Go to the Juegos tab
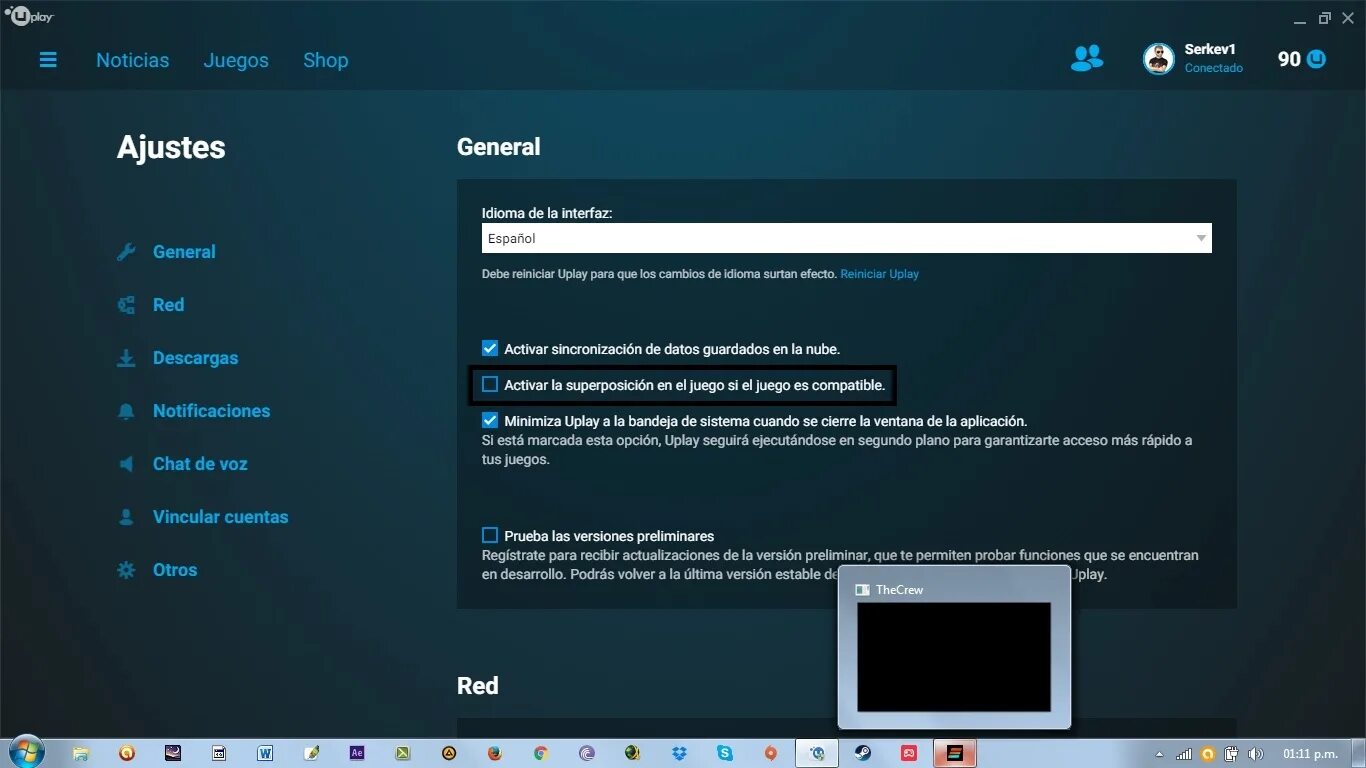The image size is (1366, 768). (236, 60)
